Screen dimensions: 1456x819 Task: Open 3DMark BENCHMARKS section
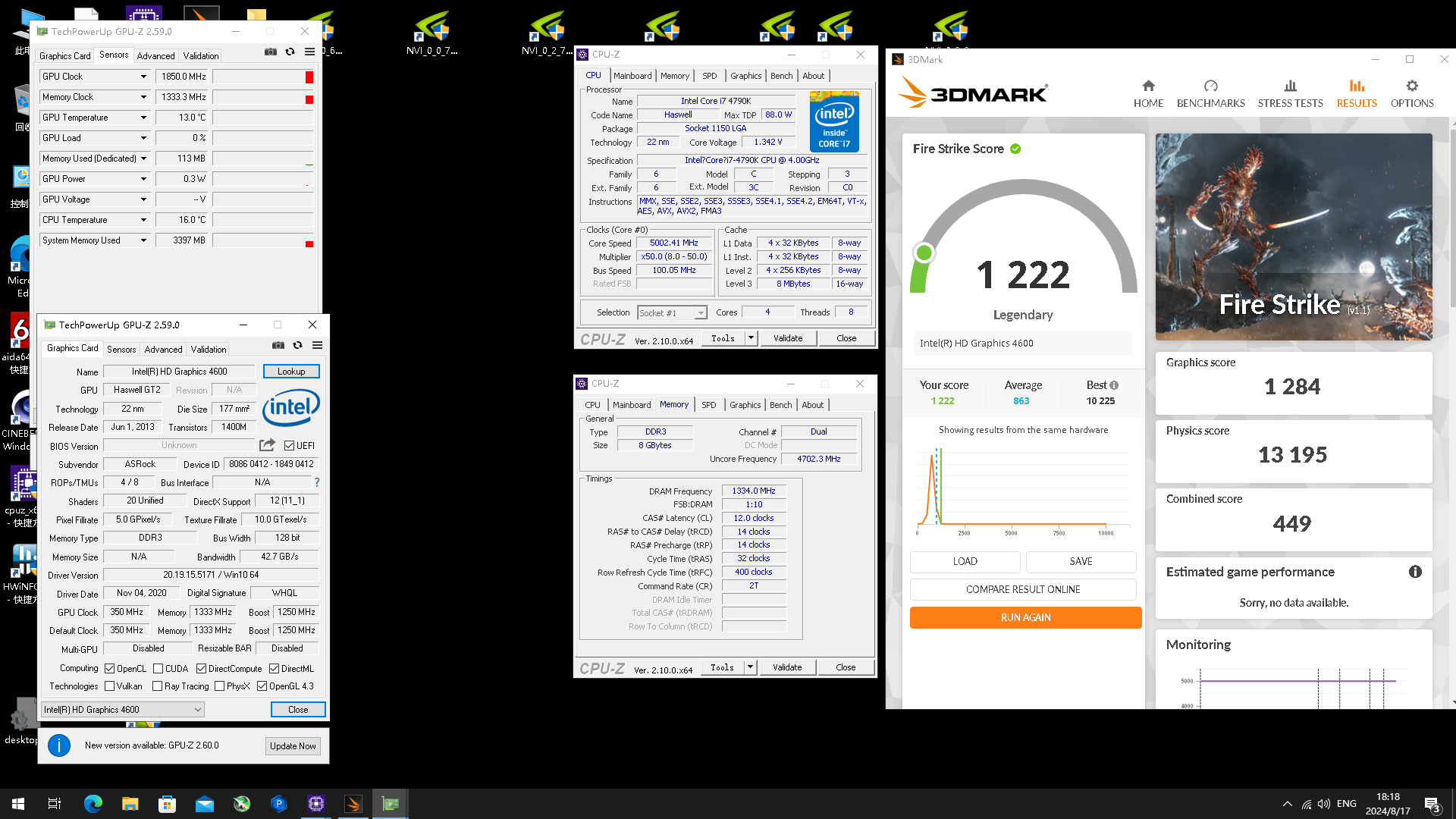coord(1210,94)
